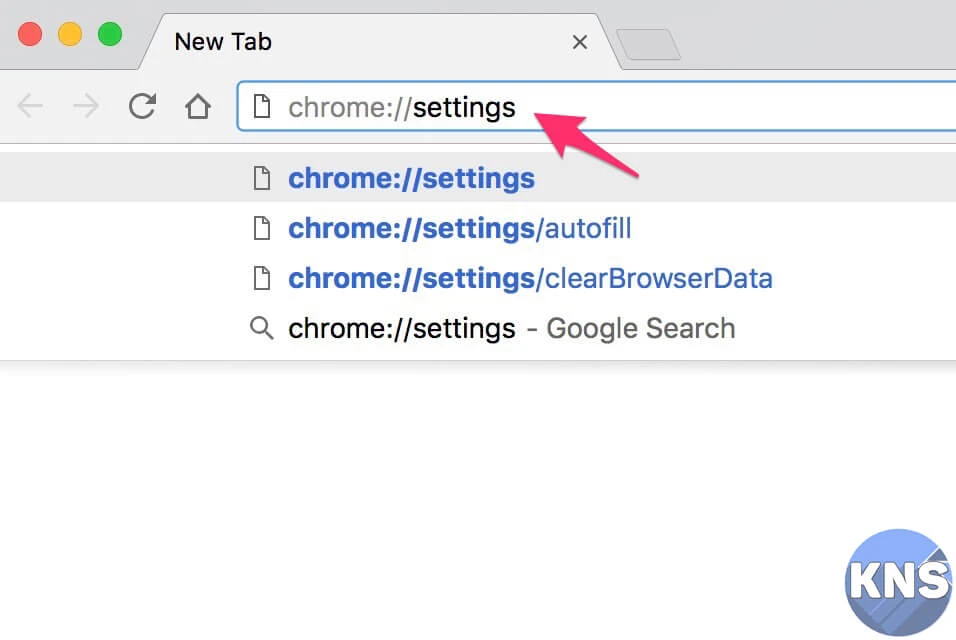Viewport: 956px width, 640px height.
Task: Click the browser Back arrow button
Action: (30, 106)
